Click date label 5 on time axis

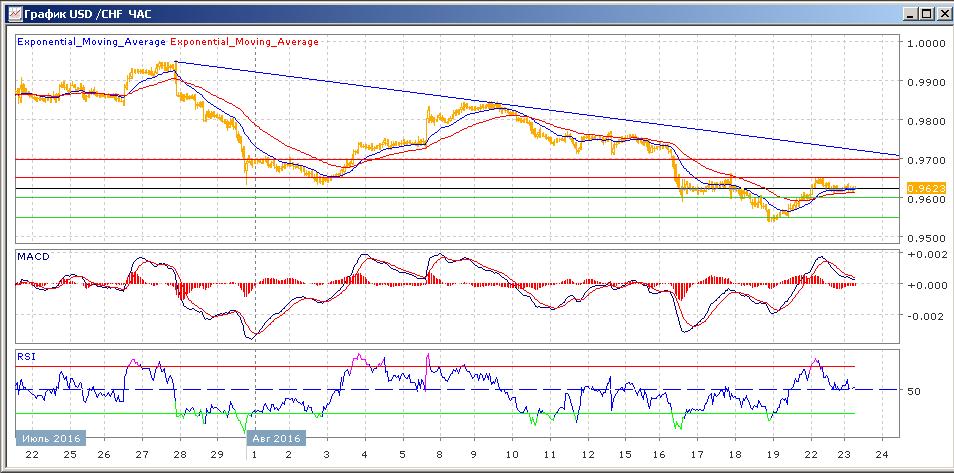point(402,455)
